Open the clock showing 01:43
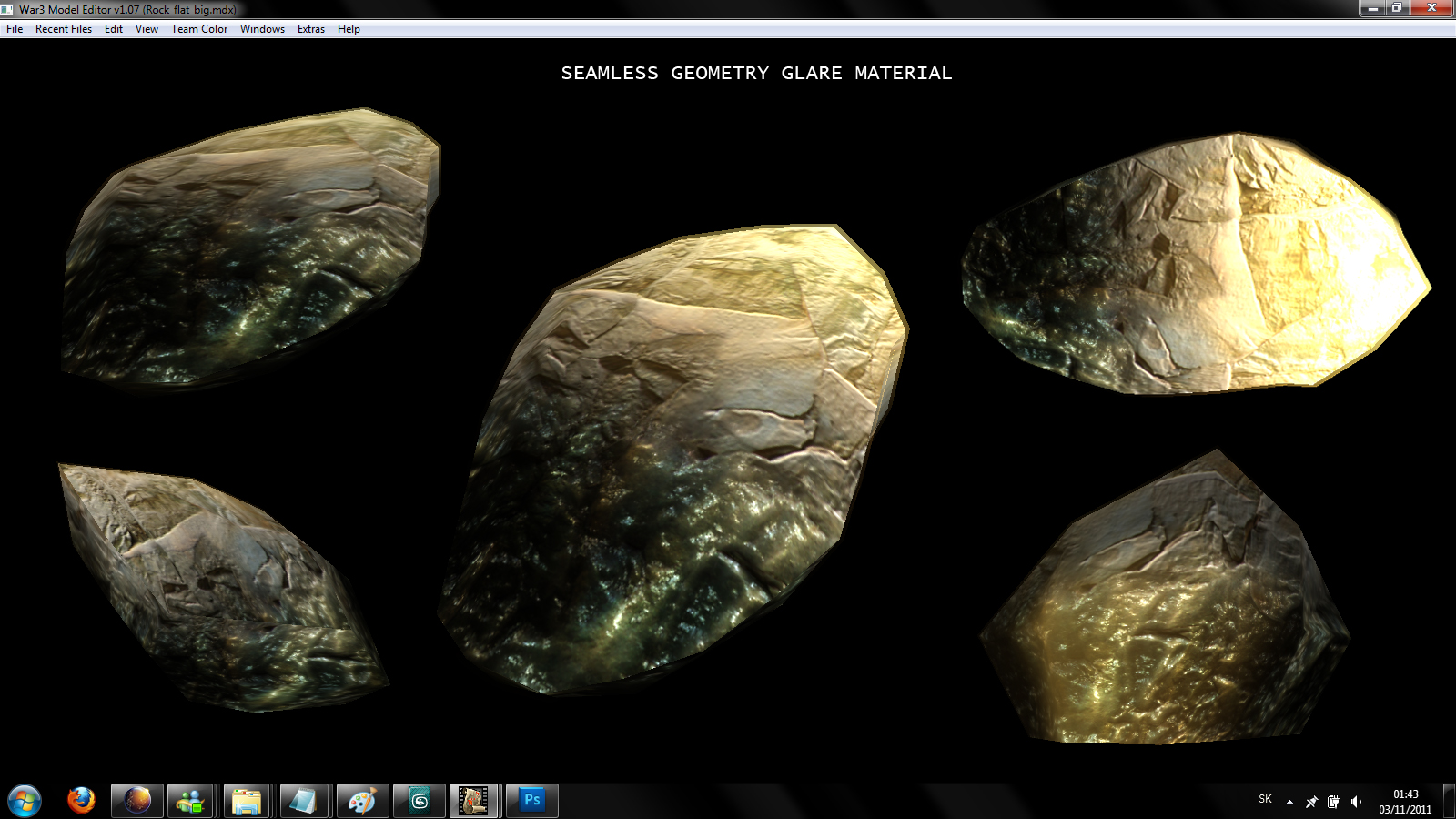1456x819 pixels. (x=1405, y=802)
